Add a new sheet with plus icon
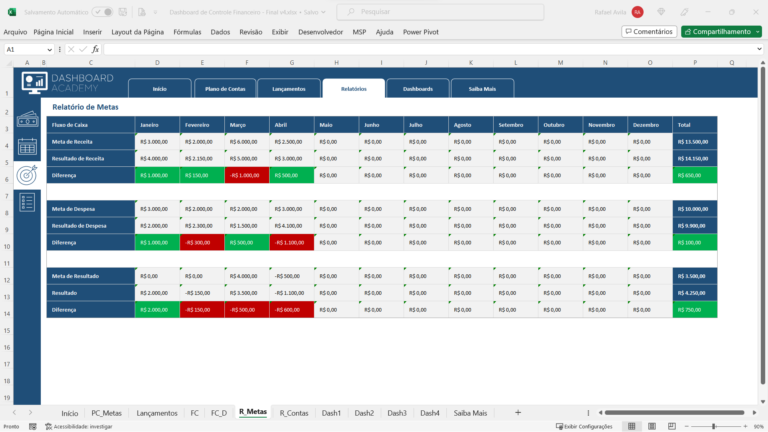768x432 pixels. (x=518, y=412)
